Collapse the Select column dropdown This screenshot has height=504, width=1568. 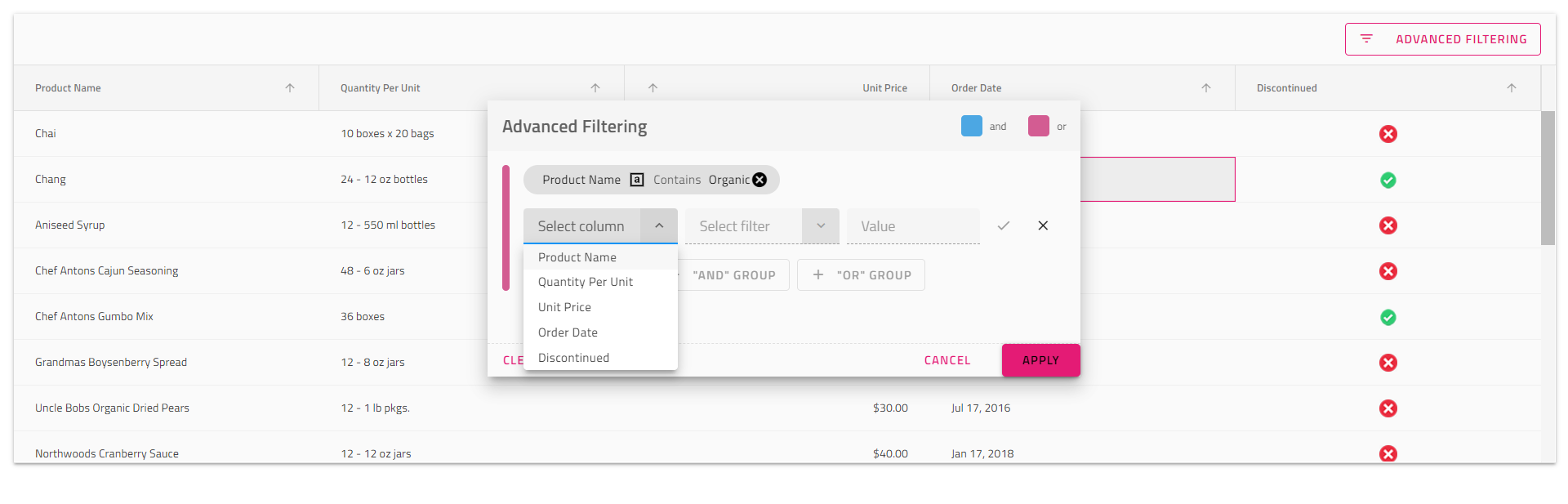(x=659, y=226)
